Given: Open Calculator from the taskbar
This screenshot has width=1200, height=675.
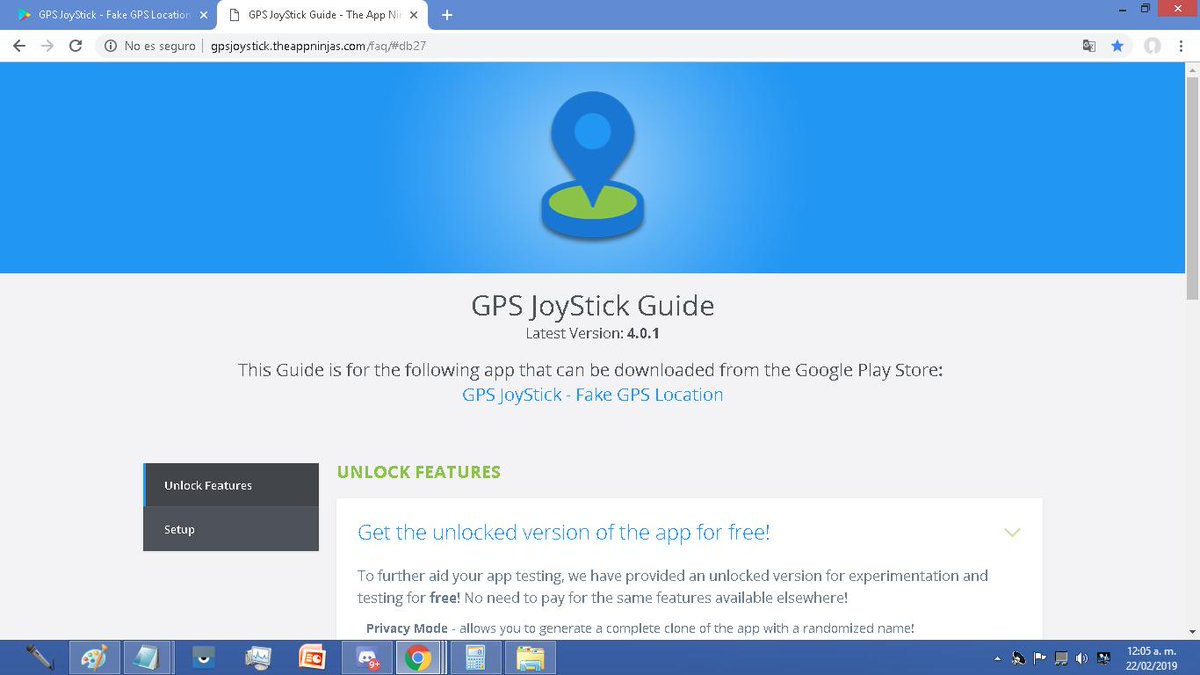Looking at the screenshot, I should 474,658.
